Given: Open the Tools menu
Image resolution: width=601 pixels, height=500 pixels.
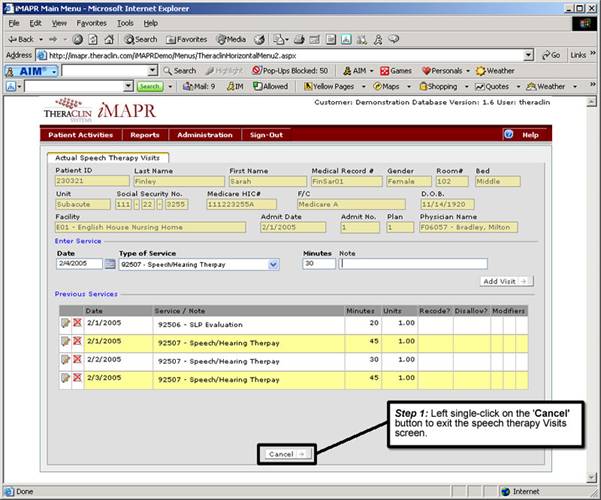Looking at the screenshot, I should click(125, 23).
